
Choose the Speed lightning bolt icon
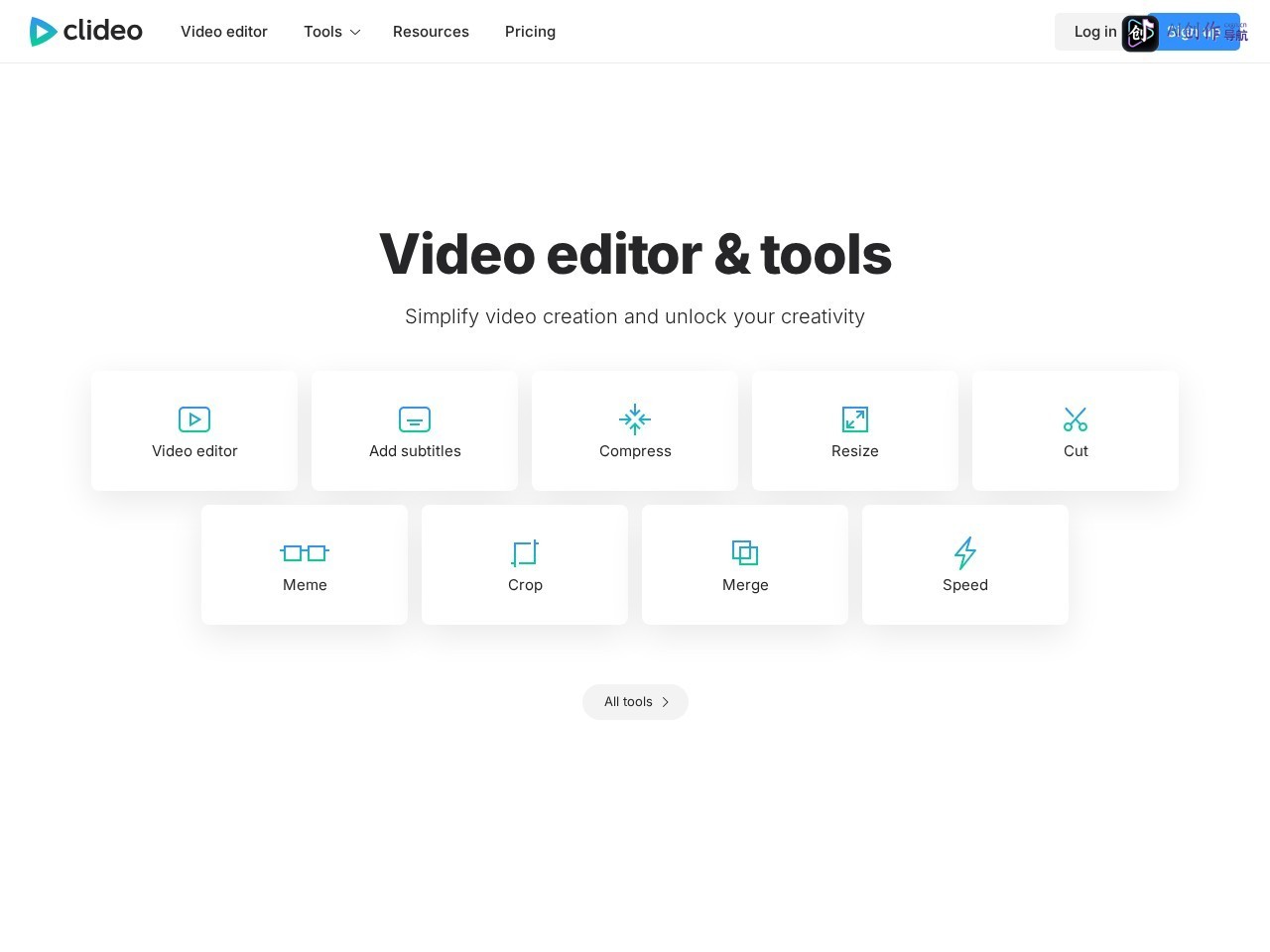[965, 553]
